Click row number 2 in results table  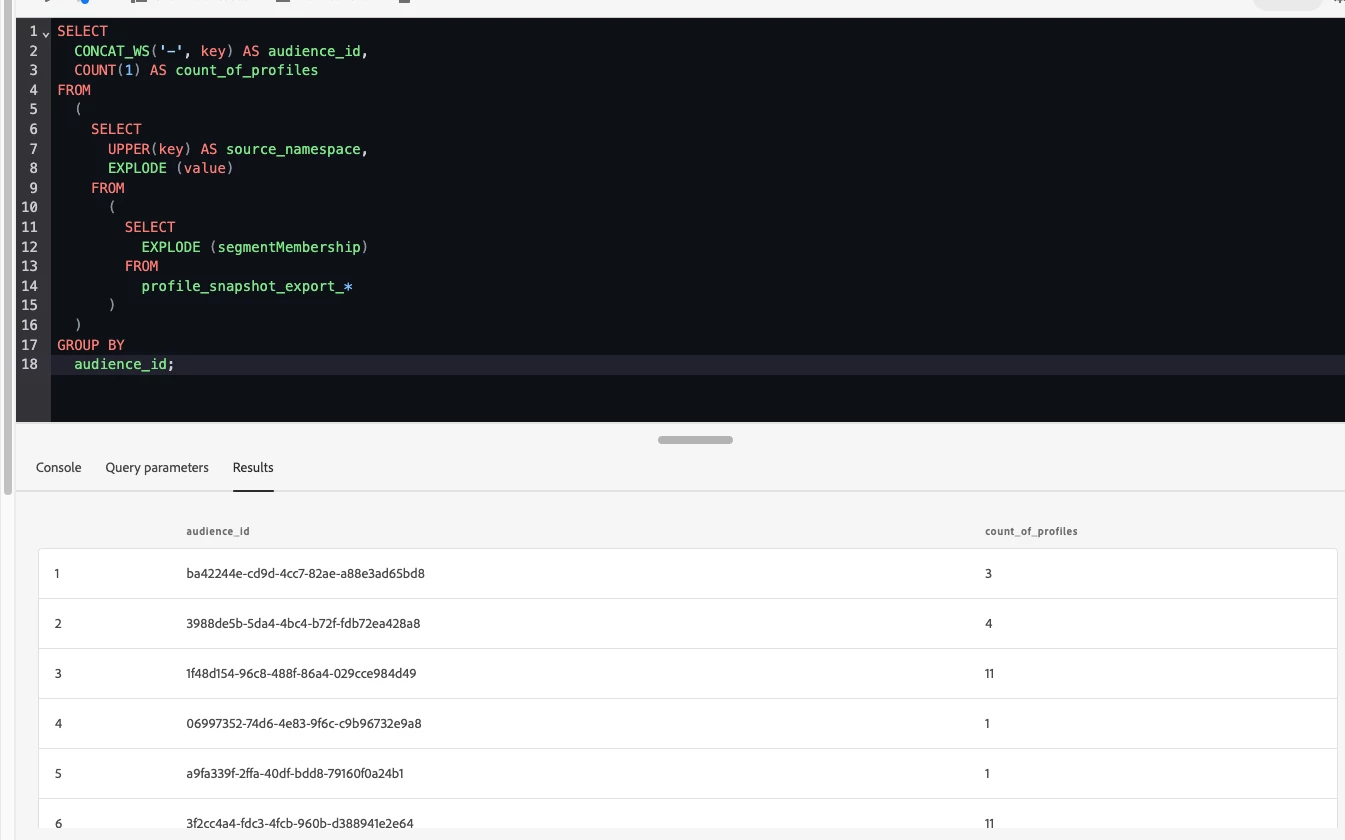click(x=58, y=623)
